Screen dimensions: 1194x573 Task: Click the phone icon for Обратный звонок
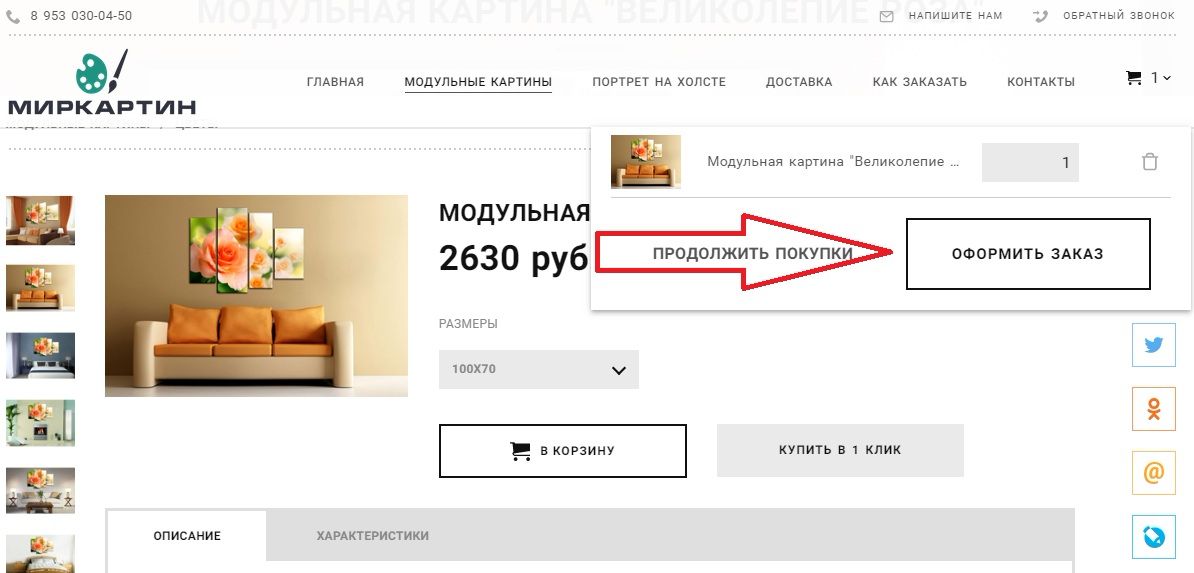[1041, 16]
